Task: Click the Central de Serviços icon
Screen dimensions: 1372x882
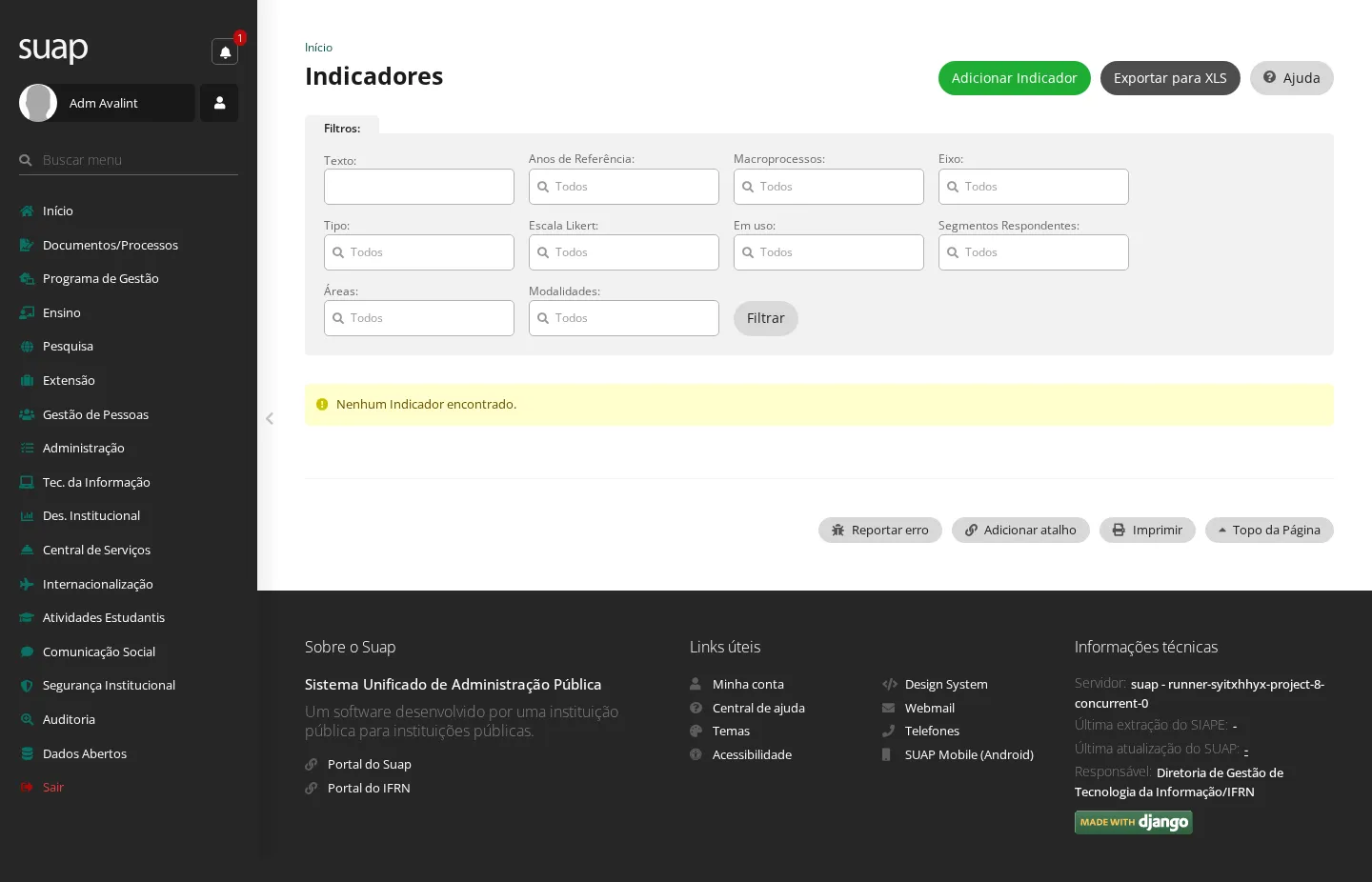Action: point(27,550)
